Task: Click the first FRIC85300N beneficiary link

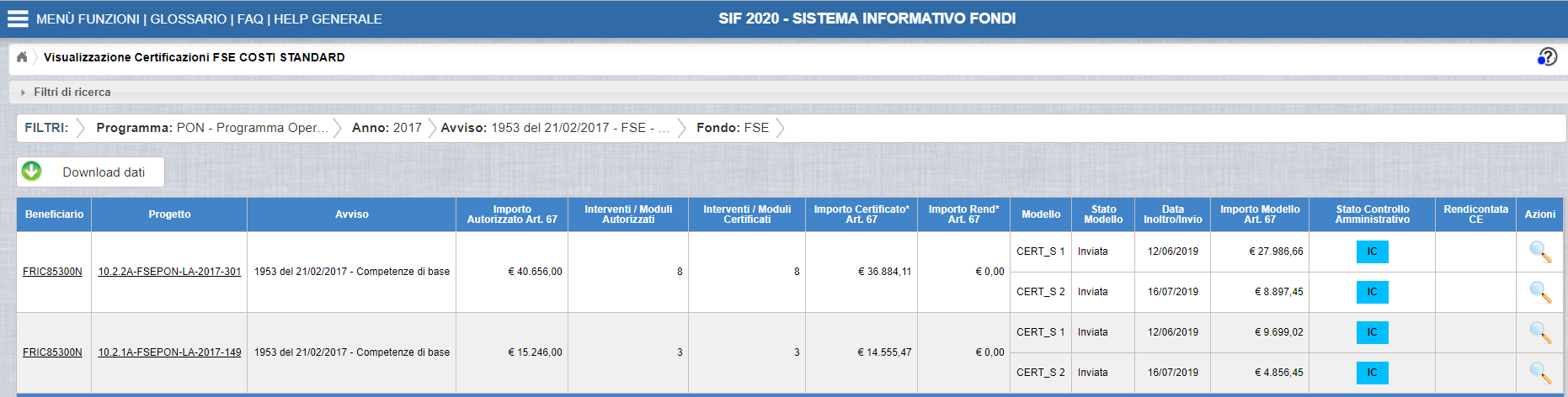Action: pos(52,272)
